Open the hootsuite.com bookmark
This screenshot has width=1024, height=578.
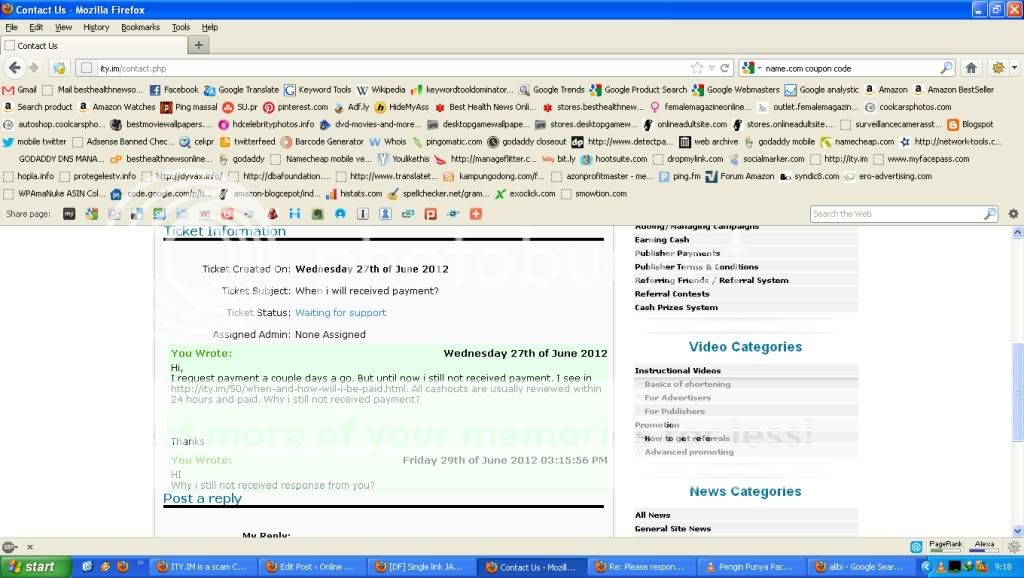coord(614,159)
